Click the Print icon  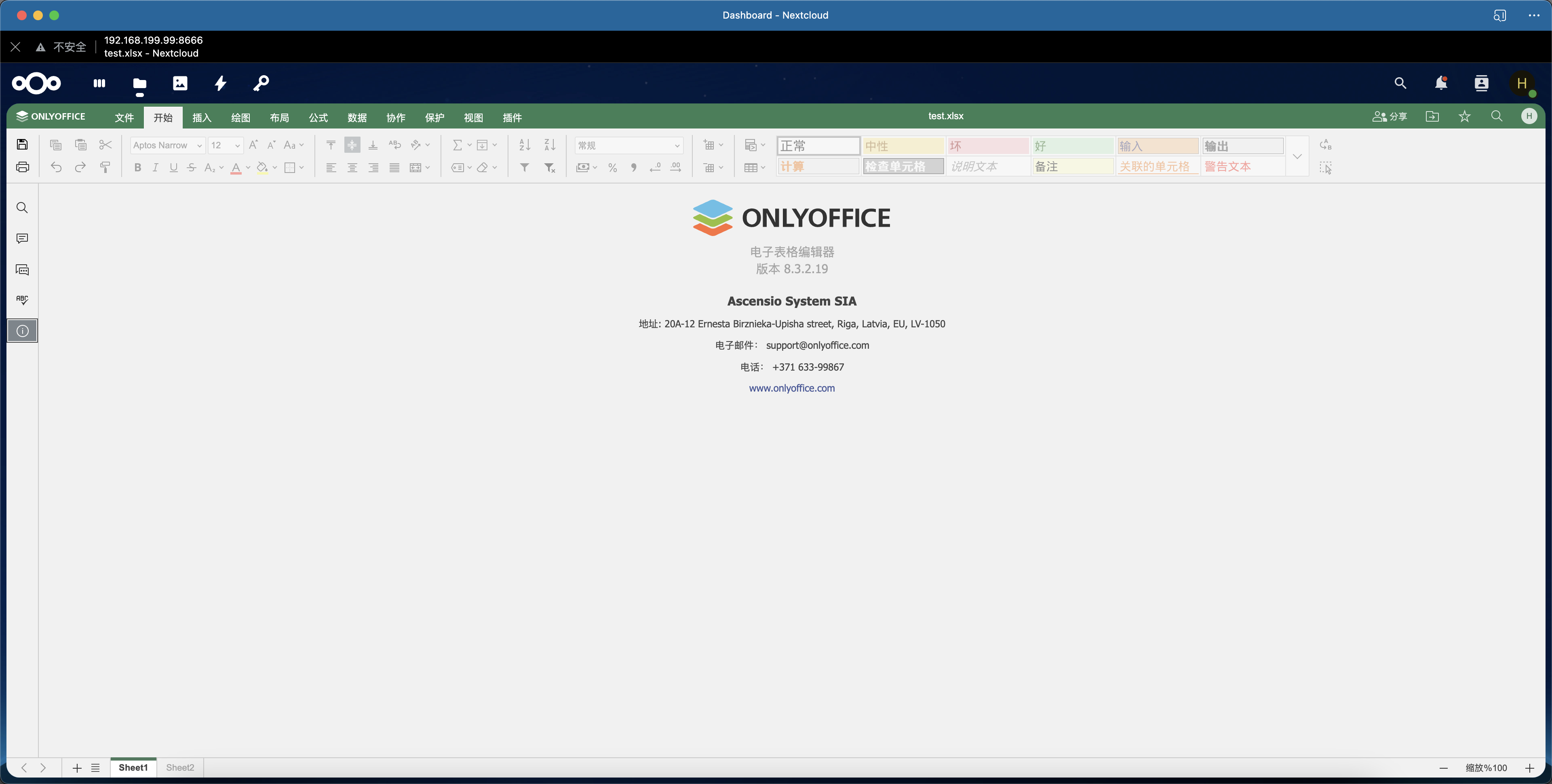22,167
